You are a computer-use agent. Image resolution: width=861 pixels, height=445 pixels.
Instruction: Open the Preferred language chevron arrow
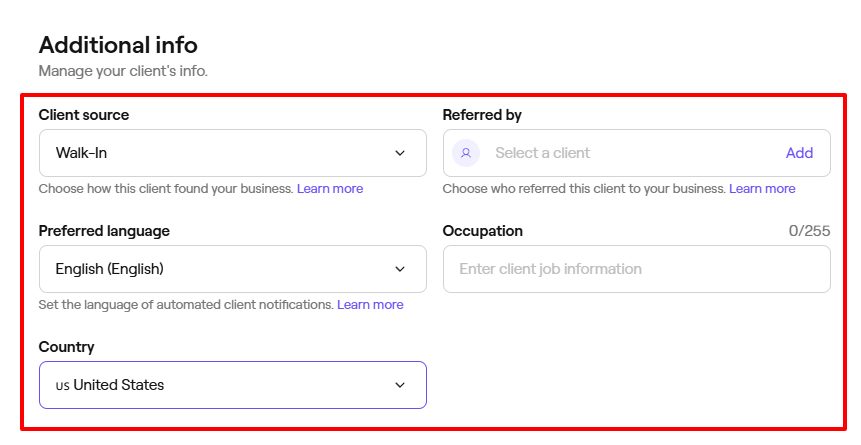[400, 269]
